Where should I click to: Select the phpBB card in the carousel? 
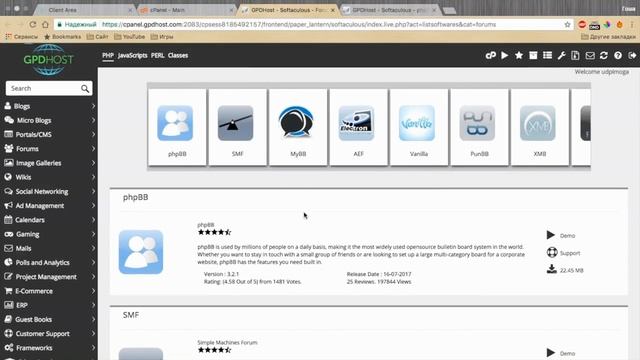point(177,127)
